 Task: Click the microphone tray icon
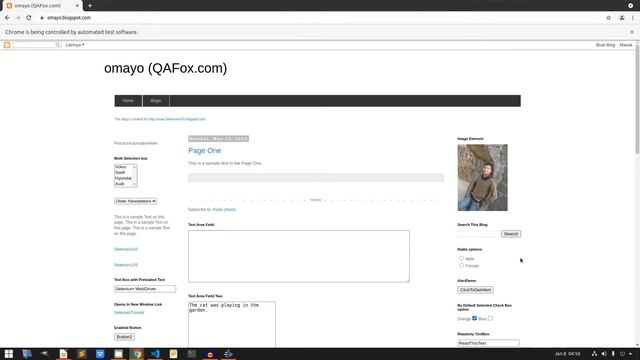tap(613, 354)
